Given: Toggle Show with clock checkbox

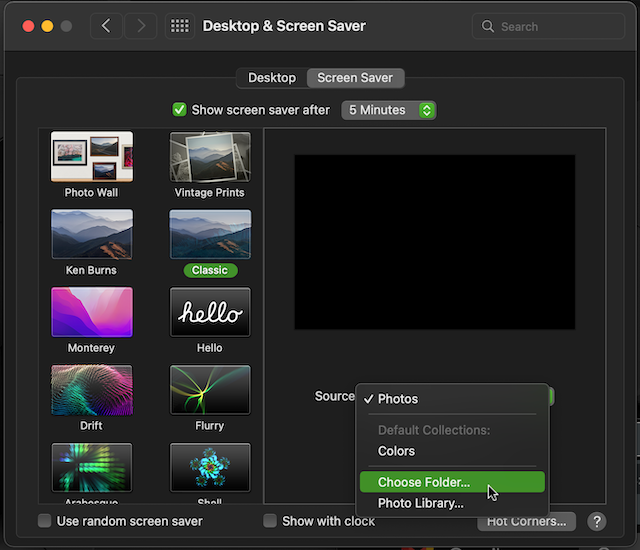Looking at the screenshot, I should click(x=270, y=521).
